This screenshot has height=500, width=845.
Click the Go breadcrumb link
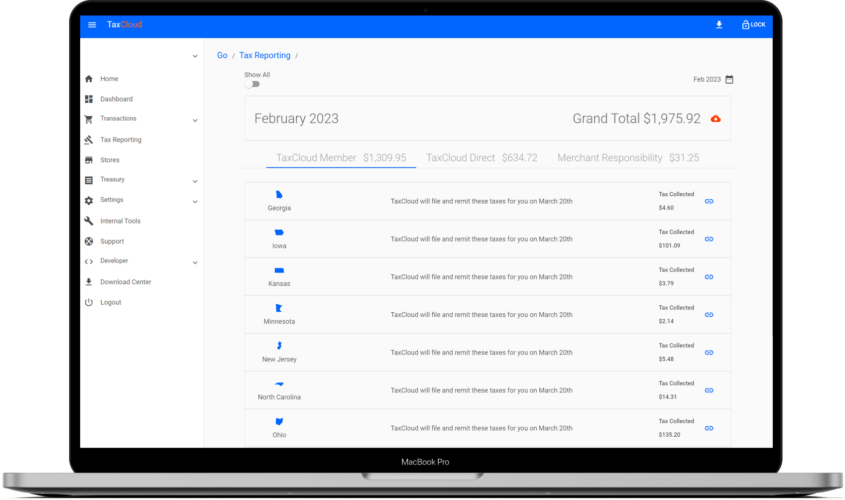pyautogui.click(x=222, y=55)
